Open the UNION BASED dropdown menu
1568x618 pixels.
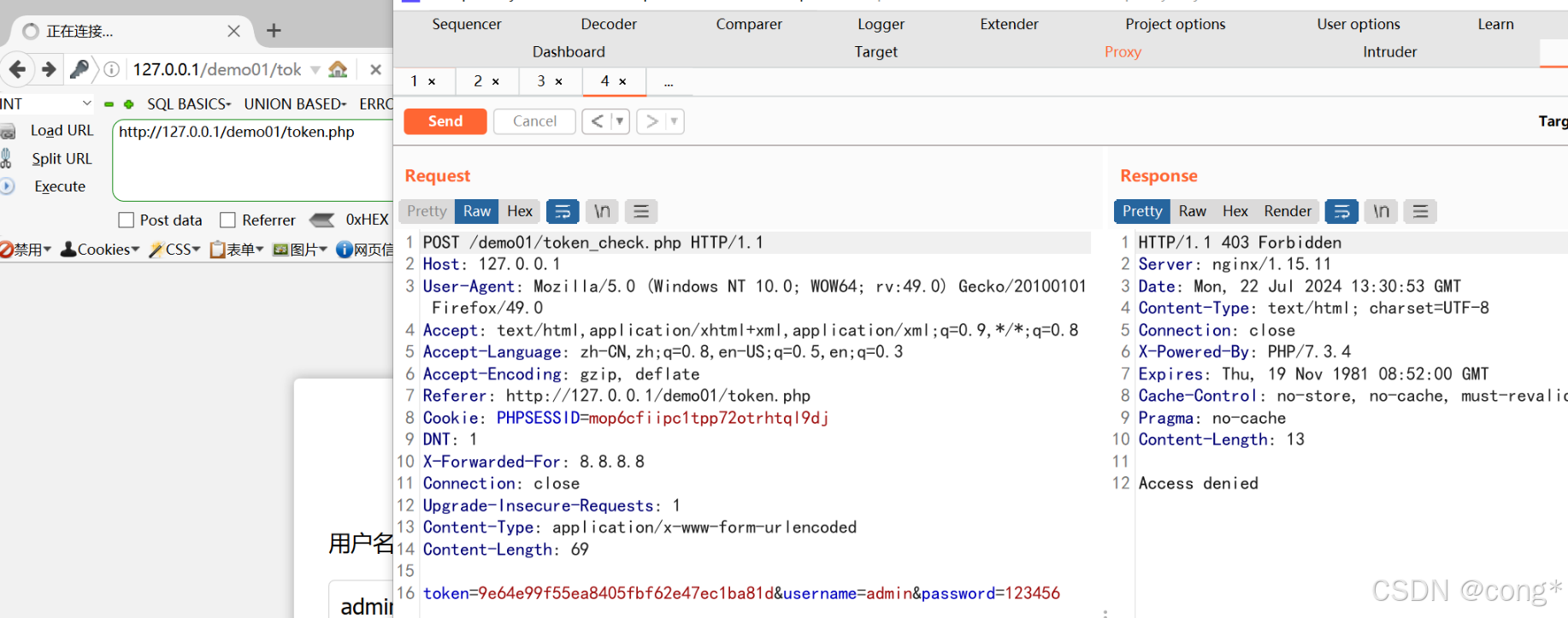click(295, 103)
